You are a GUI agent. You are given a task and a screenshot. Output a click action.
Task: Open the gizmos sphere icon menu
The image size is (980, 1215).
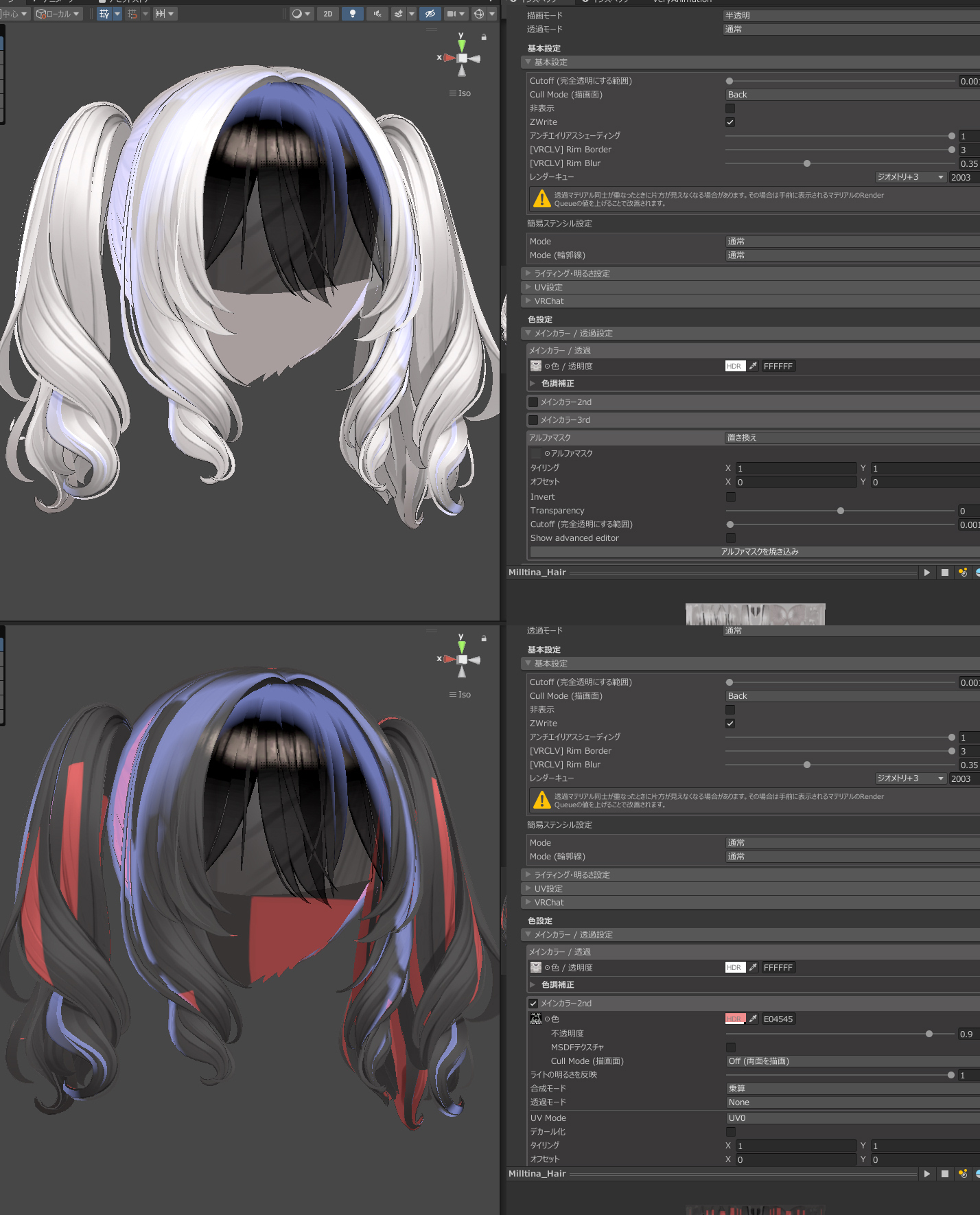point(479,14)
